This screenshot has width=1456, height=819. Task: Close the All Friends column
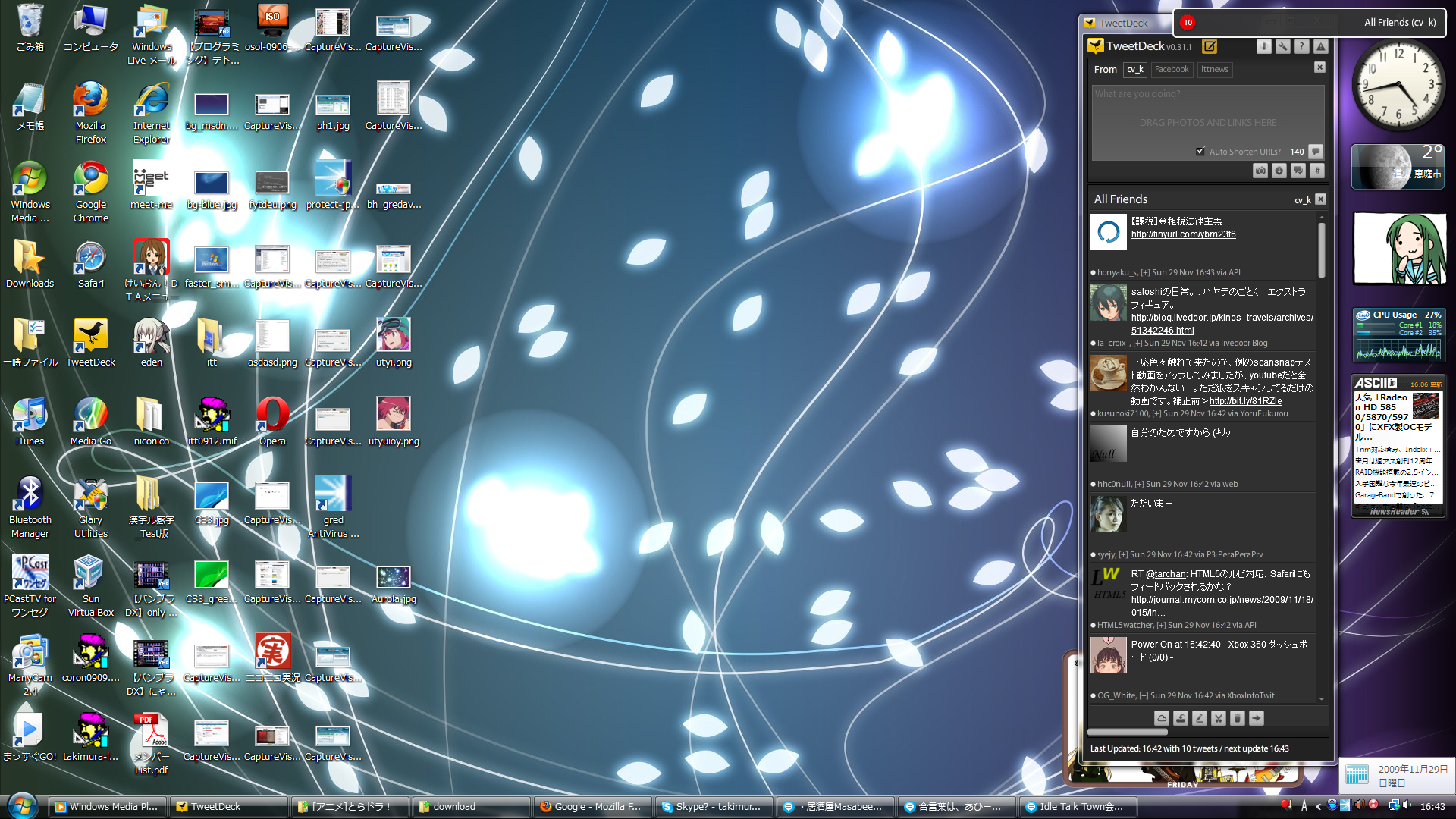1320,199
